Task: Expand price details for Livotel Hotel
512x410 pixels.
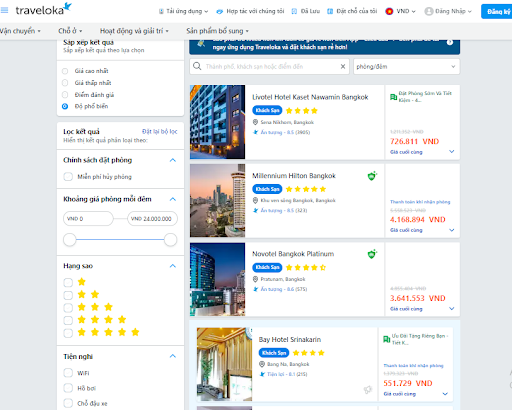Action: [452, 152]
